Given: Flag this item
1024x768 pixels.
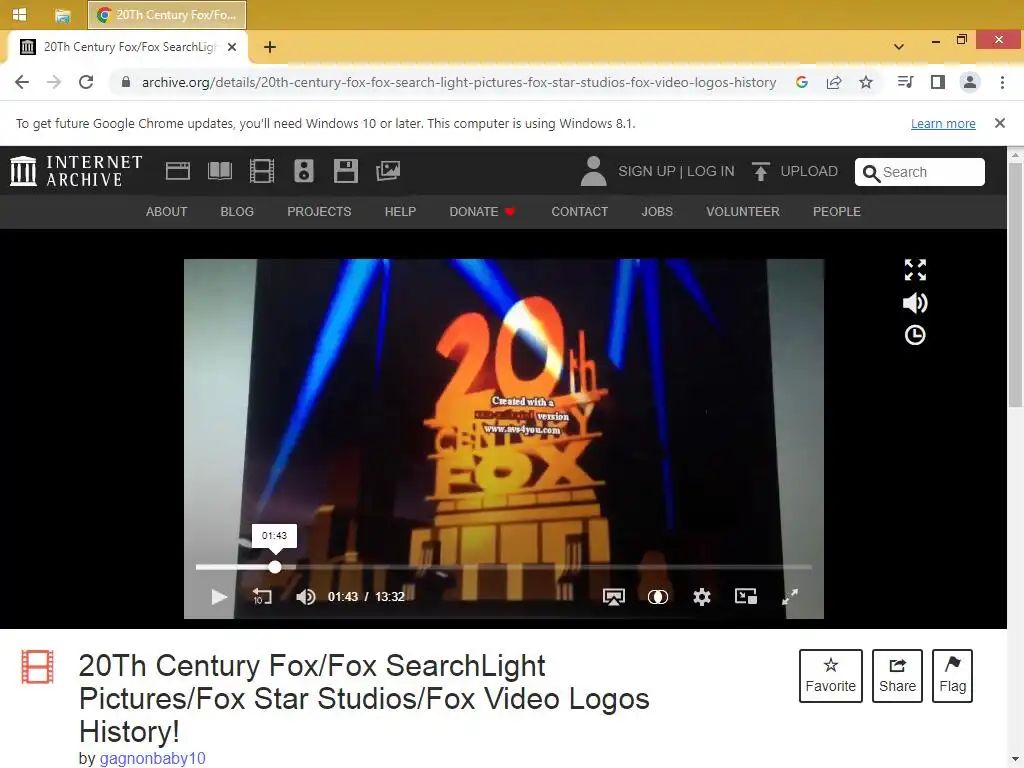Looking at the screenshot, I should 952,676.
